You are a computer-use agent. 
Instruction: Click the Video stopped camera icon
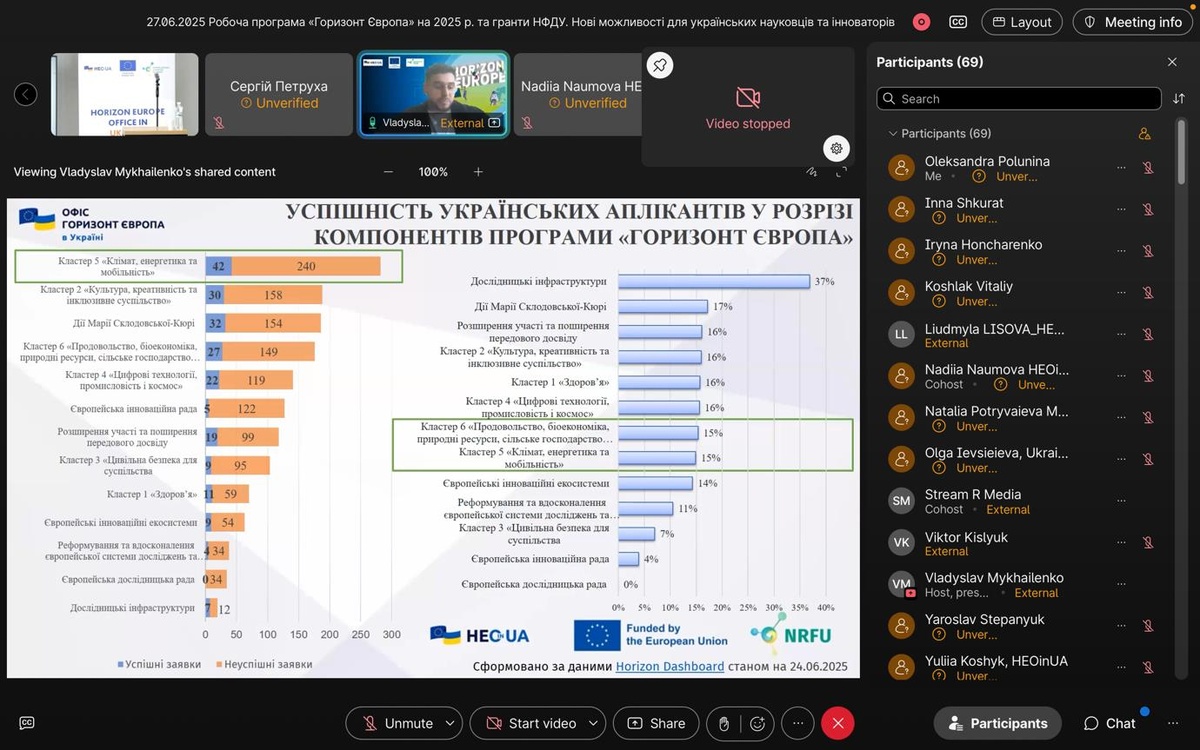tap(748, 97)
